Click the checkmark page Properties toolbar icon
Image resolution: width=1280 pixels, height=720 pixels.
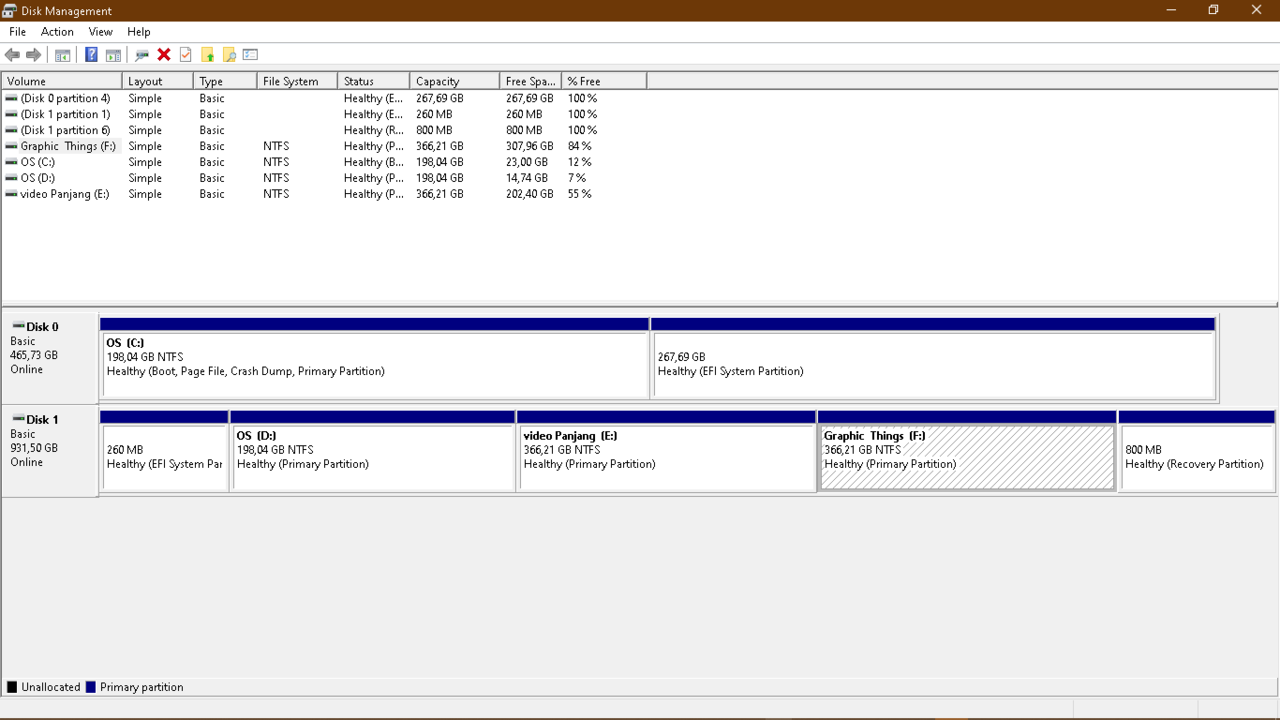[186, 55]
